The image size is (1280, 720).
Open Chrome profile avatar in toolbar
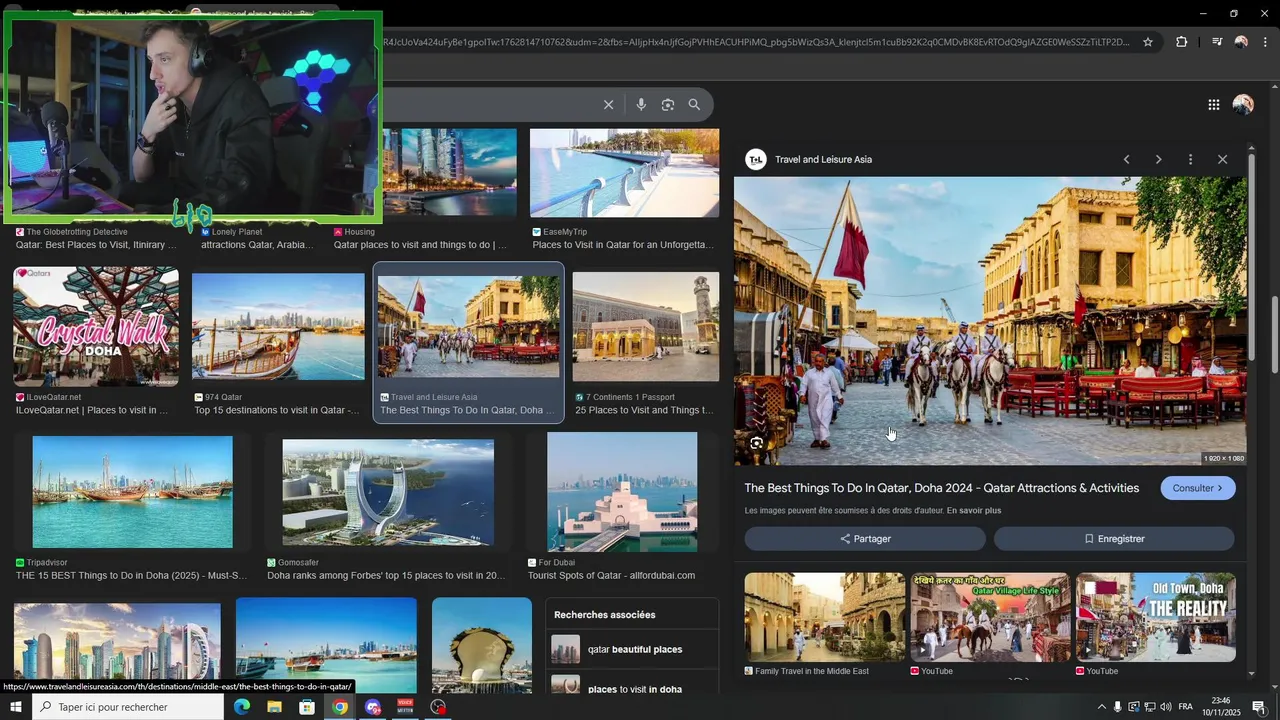pyautogui.click(x=1241, y=42)
